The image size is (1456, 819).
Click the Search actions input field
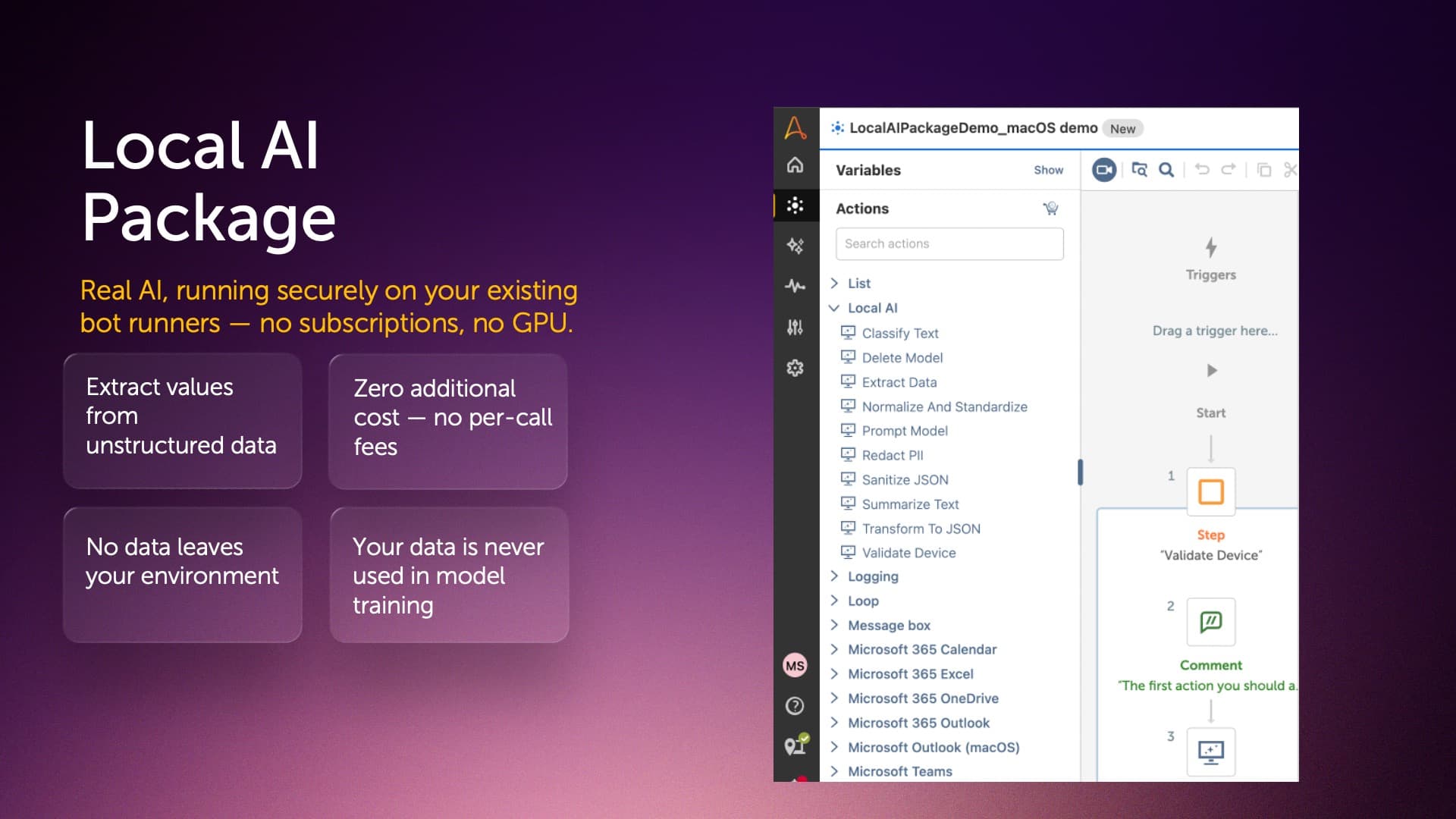949,243
